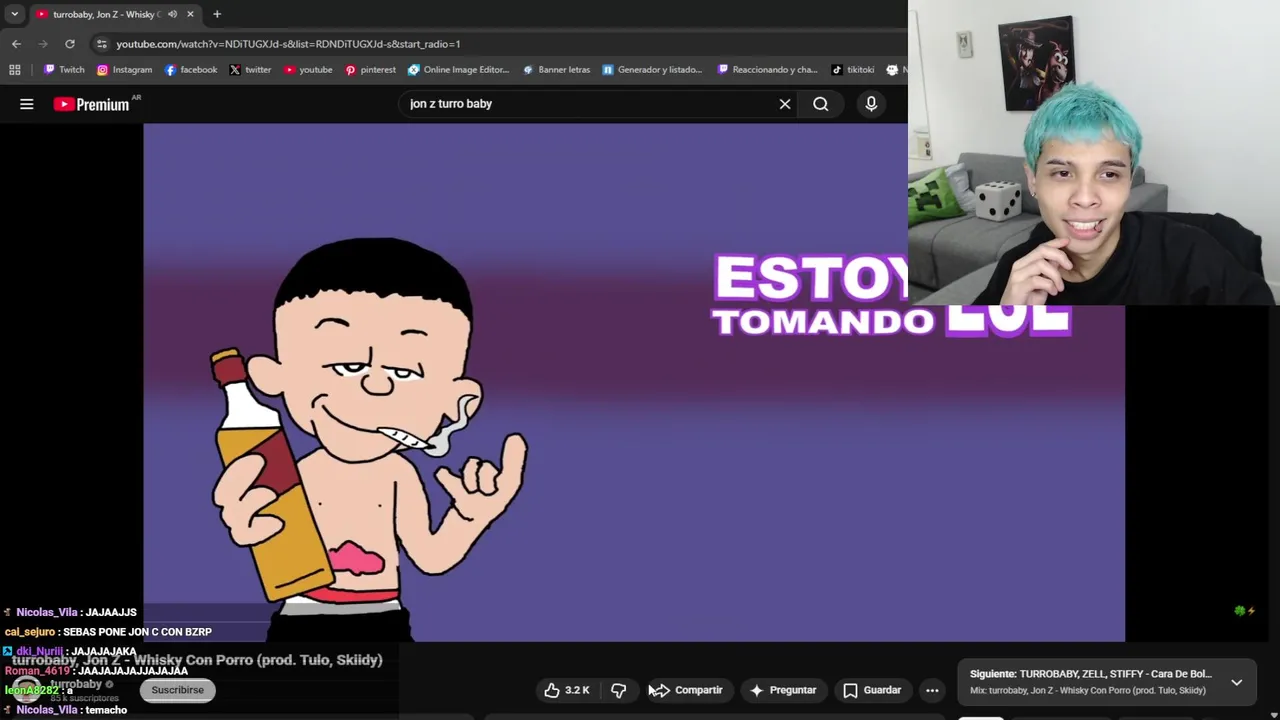1280x720 pixels.
Task: Open the Preguntar AI button
Action: (783, 690)
